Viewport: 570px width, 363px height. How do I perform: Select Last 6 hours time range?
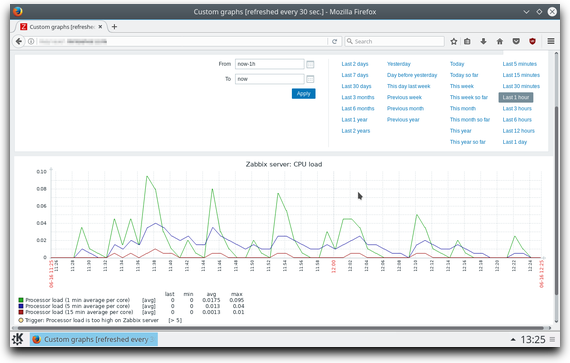tap(517, 120)
